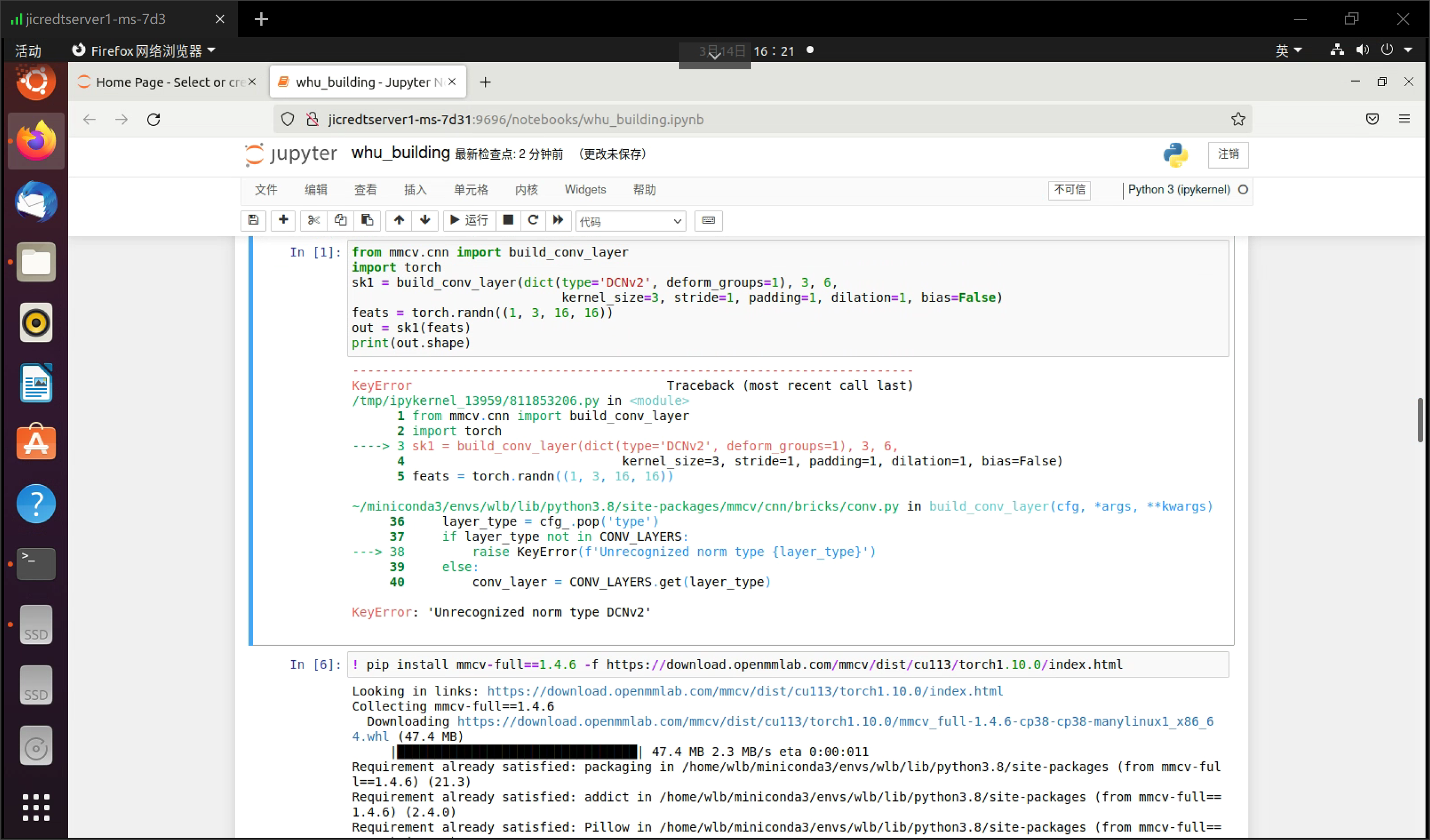
Task: Open the 代码 cell type dropdown
Action: [x=630, y=221]
